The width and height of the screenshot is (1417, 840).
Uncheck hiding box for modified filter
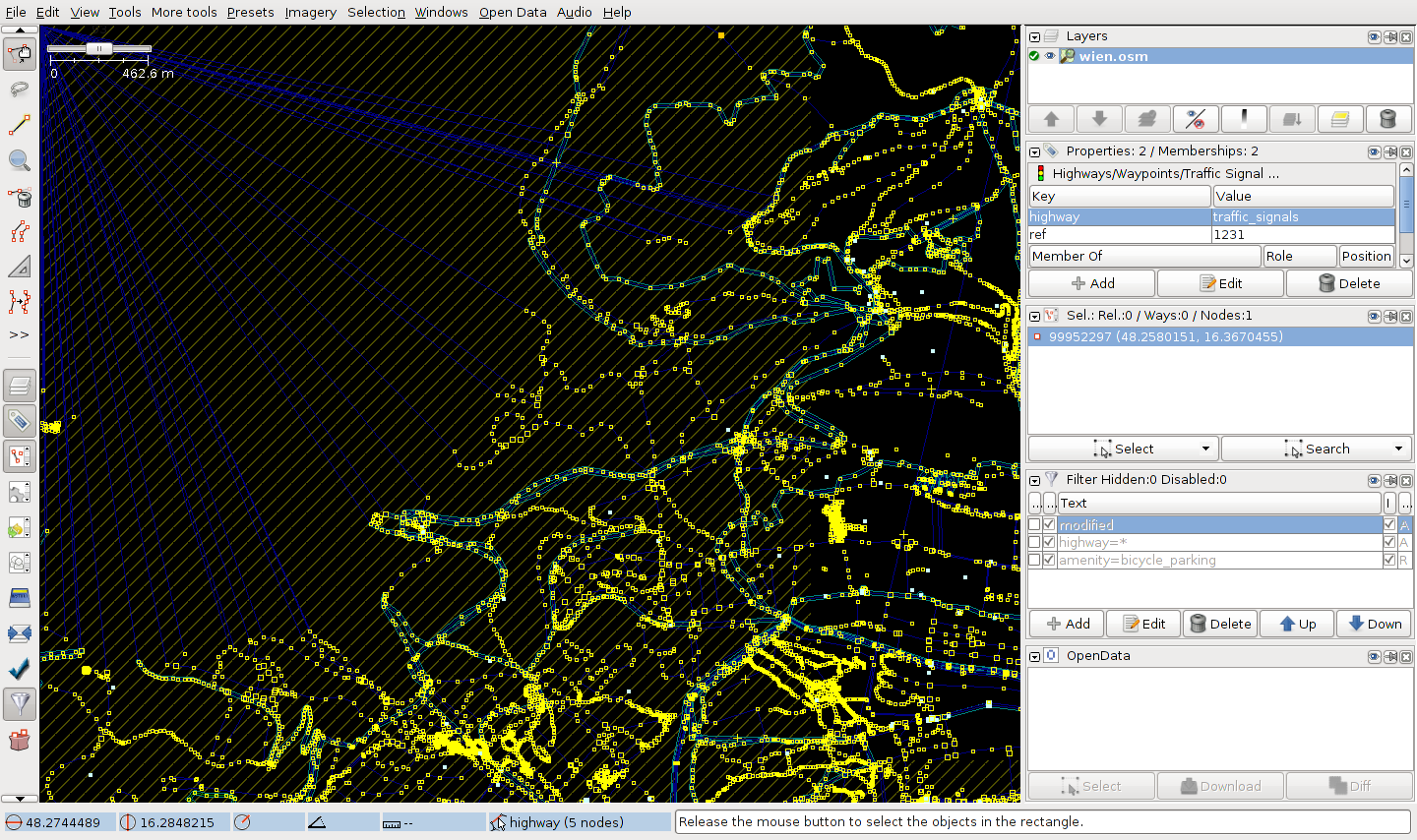(1049, 525)
